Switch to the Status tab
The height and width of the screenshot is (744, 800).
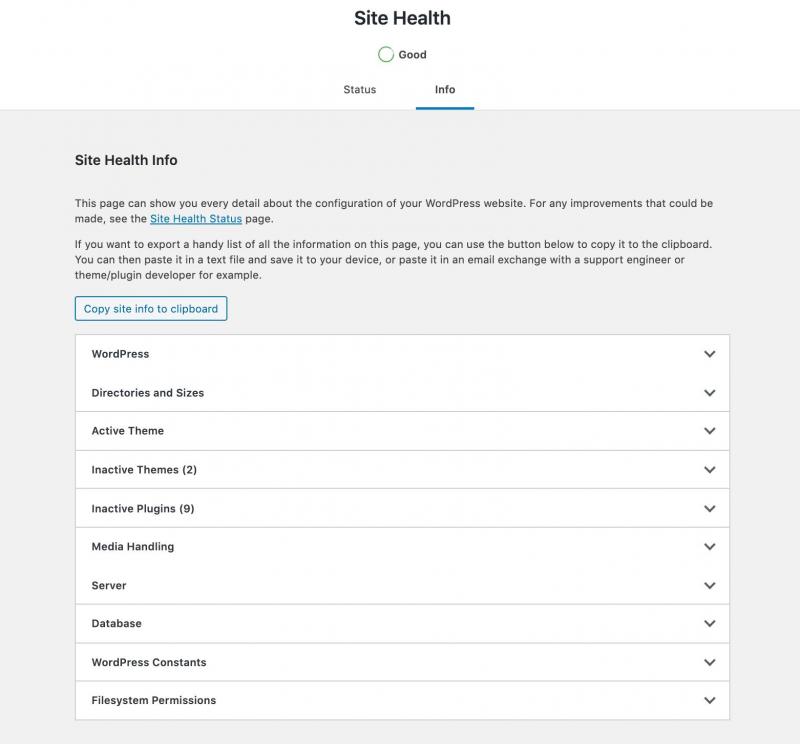point(360,90)
